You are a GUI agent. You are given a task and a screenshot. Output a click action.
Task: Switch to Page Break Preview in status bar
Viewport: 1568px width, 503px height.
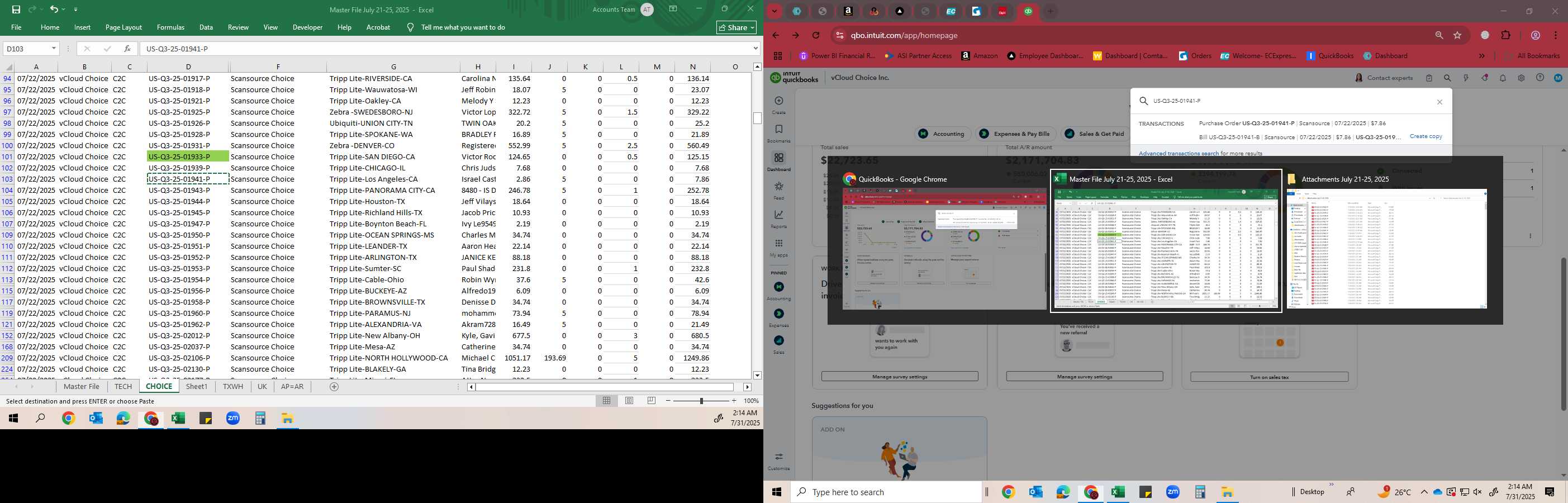click(x=652, y=401)
